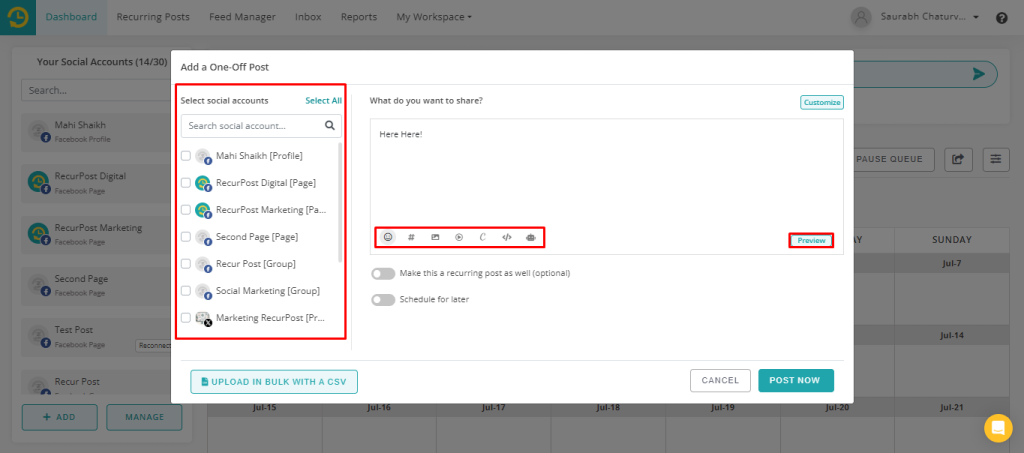Click the share export icon button
The image size is (1024, 453).
958,159
